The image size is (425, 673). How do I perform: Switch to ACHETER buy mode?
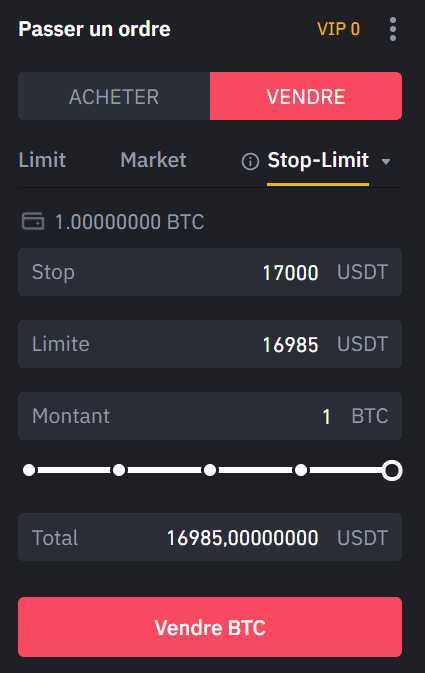point(114,96)
